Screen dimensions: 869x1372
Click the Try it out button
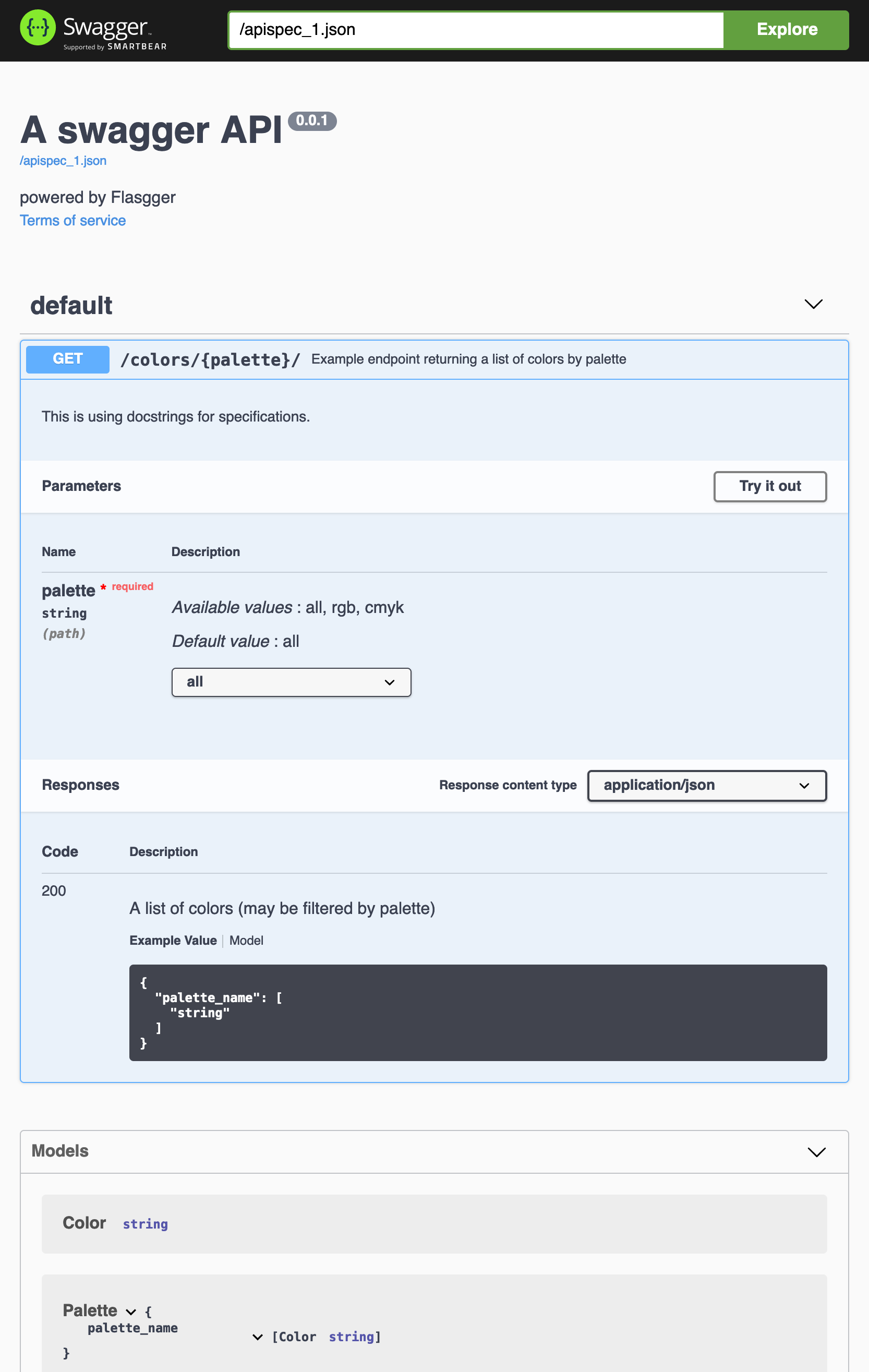pyautogui.click(x=770, y=486)
